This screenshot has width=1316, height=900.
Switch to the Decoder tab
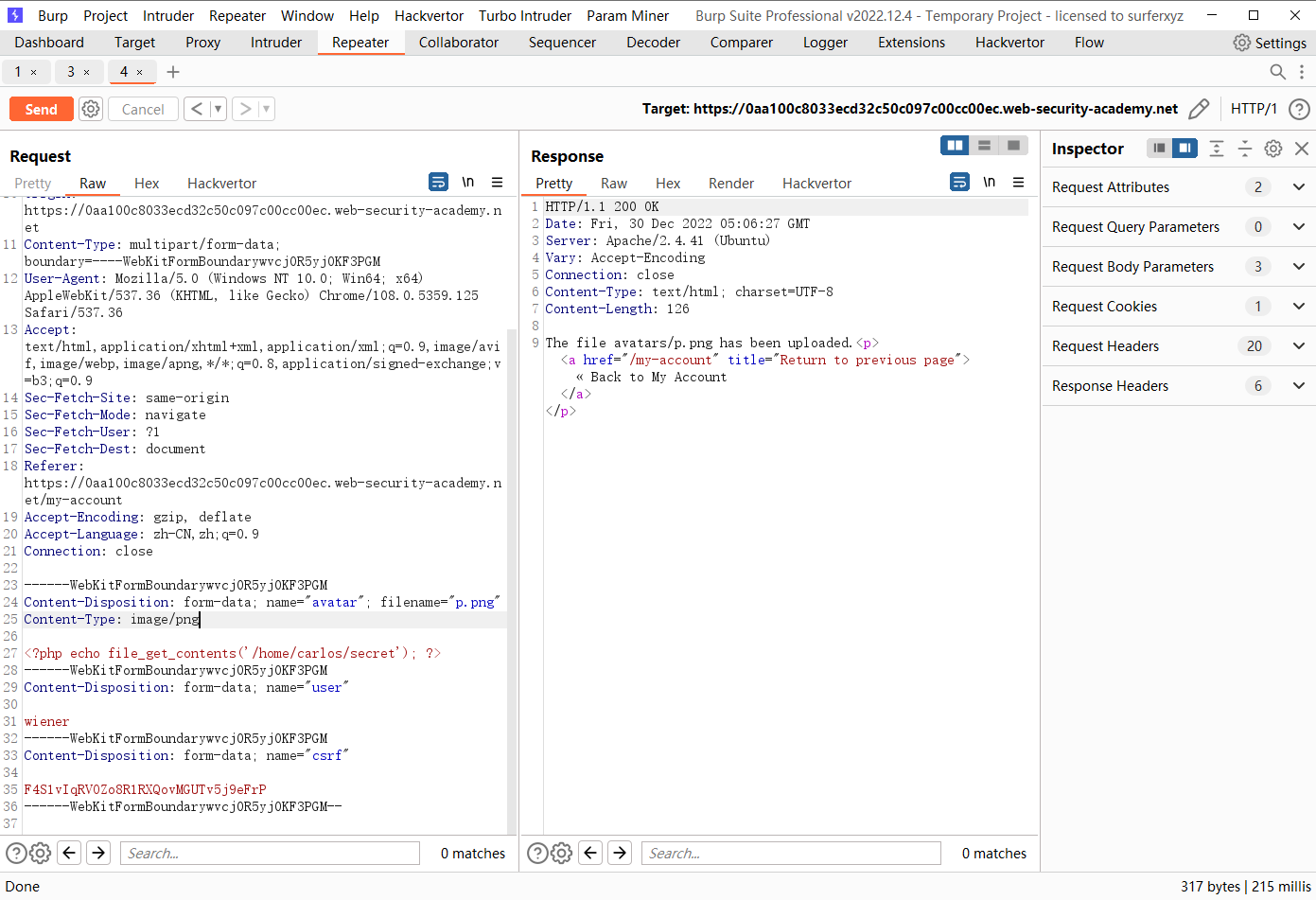tap(653, 43)
